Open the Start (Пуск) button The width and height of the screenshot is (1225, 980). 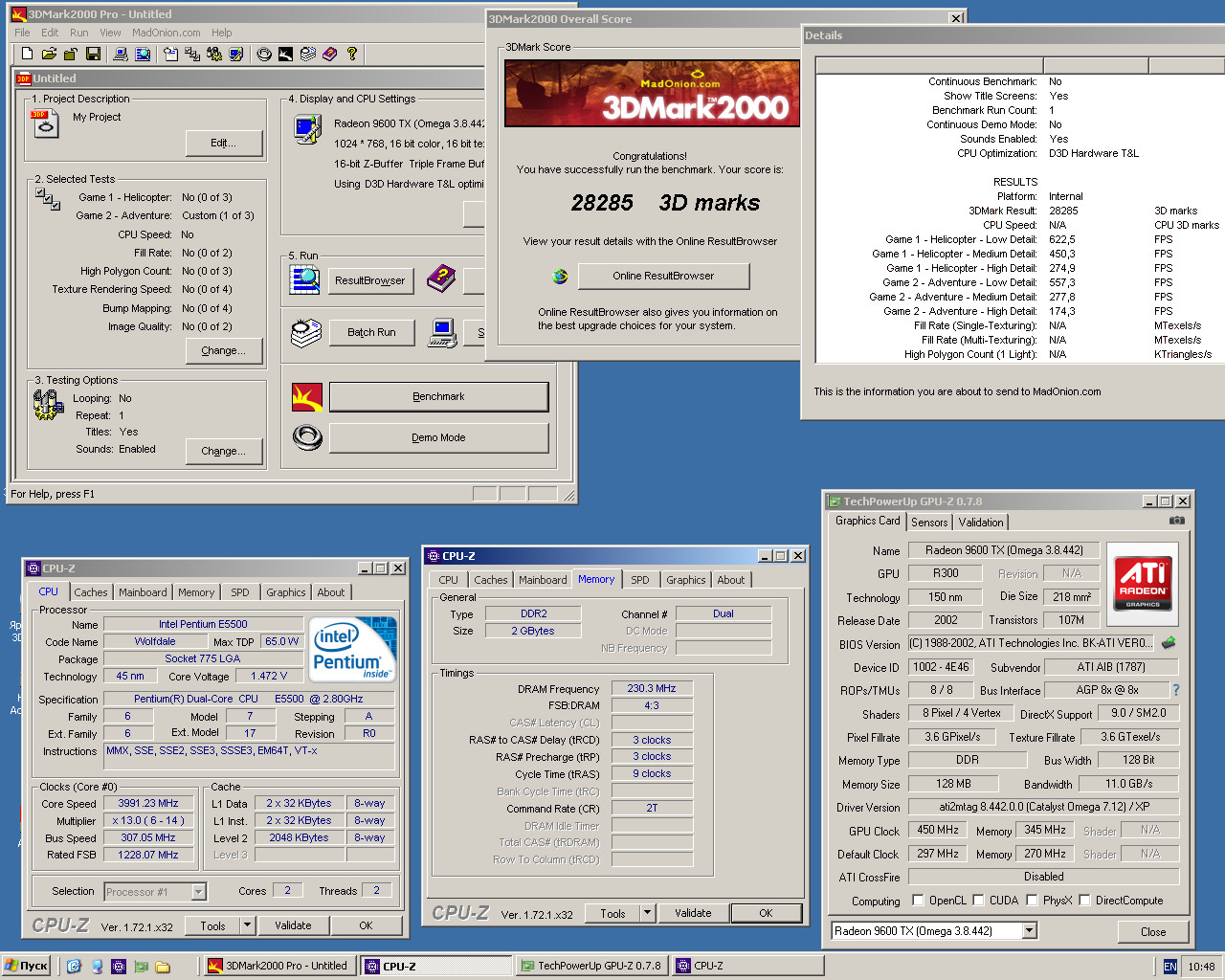pos(27,967)
